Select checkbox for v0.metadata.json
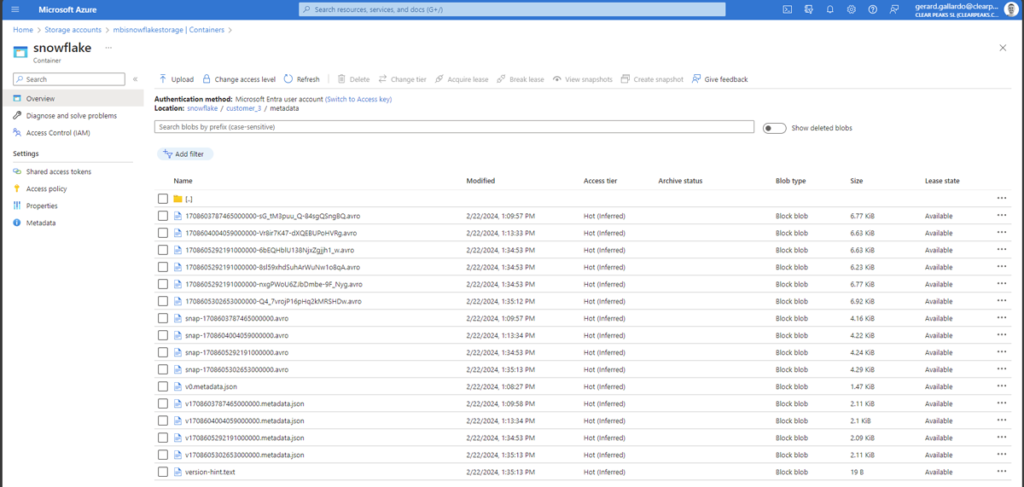1024x487 pixels. [x=163, y=386]
